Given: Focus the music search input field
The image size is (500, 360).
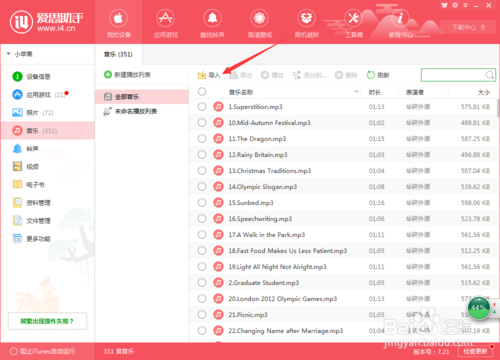Looking at the screenshot, I should click(453, 75).
